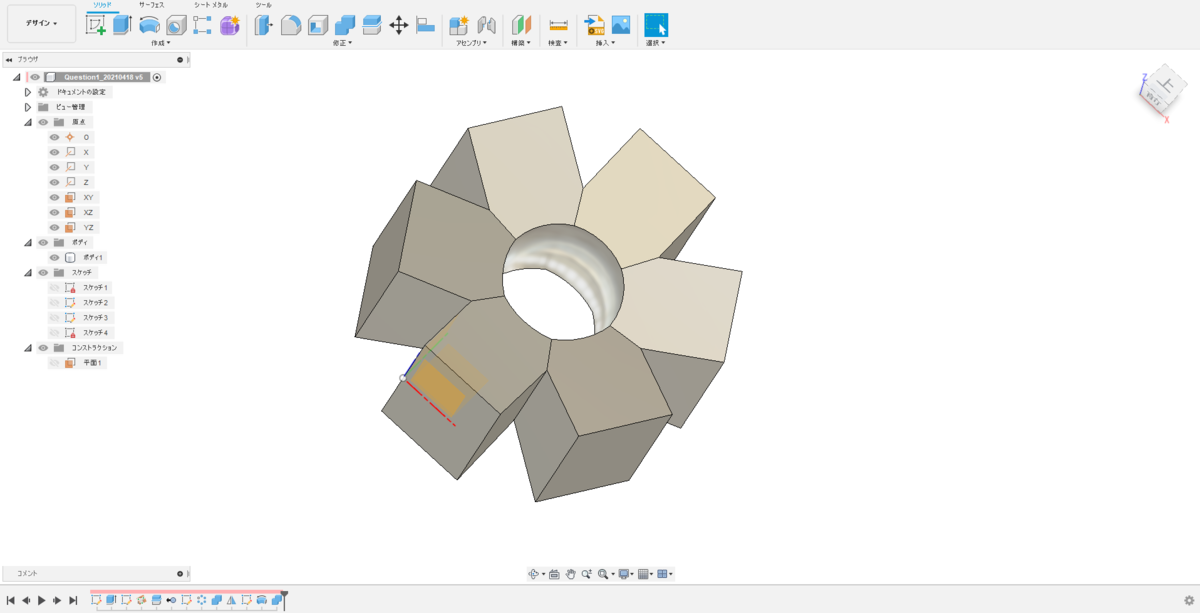1200x613 pixels.
Task: Show hidden スケッチ1
Action: [x=55, y=288]
